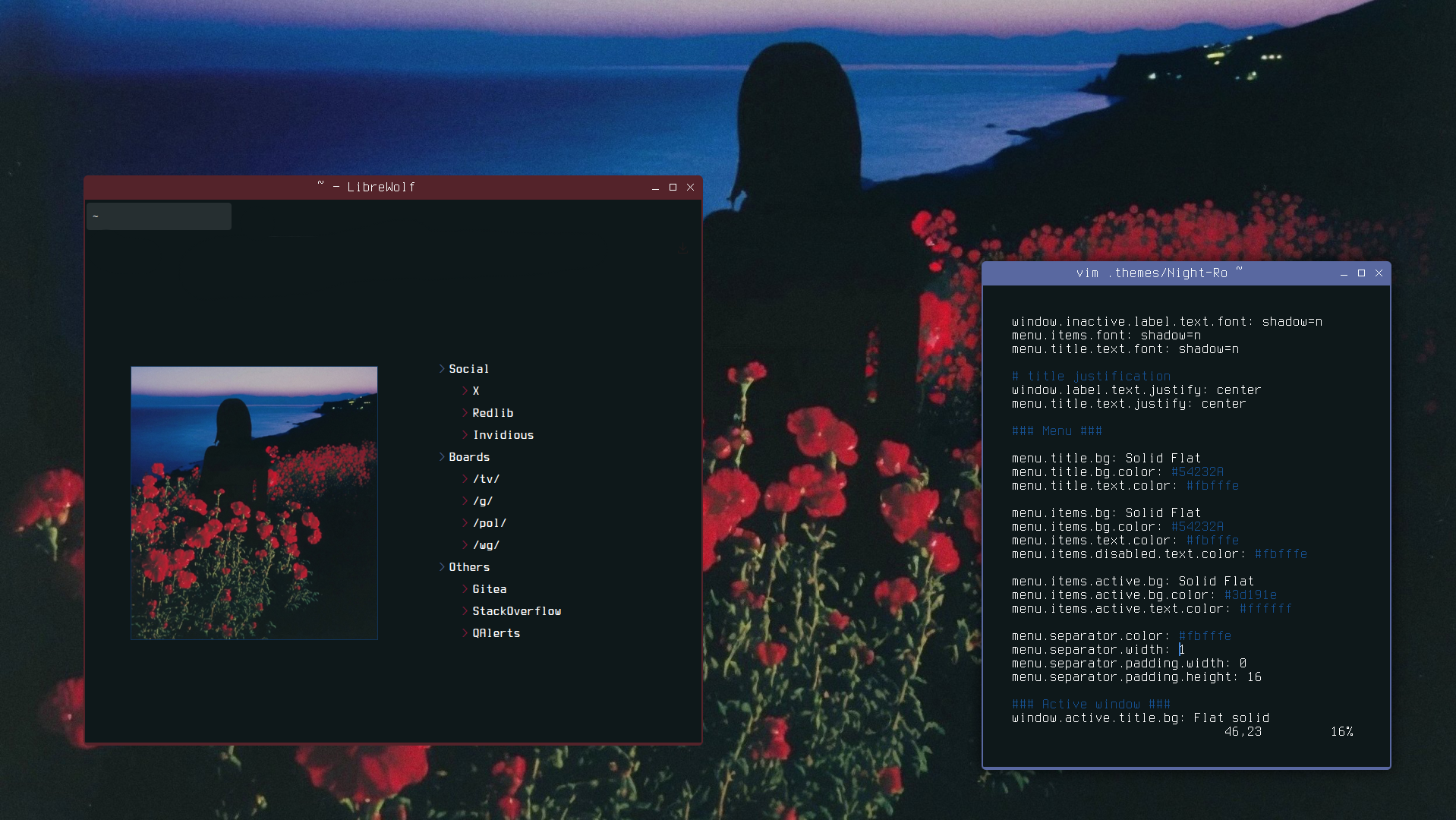Click 'menu.items.bg: Solid Flat' line
This screenshot has height=820, width=1456.
pos(1106,513)
